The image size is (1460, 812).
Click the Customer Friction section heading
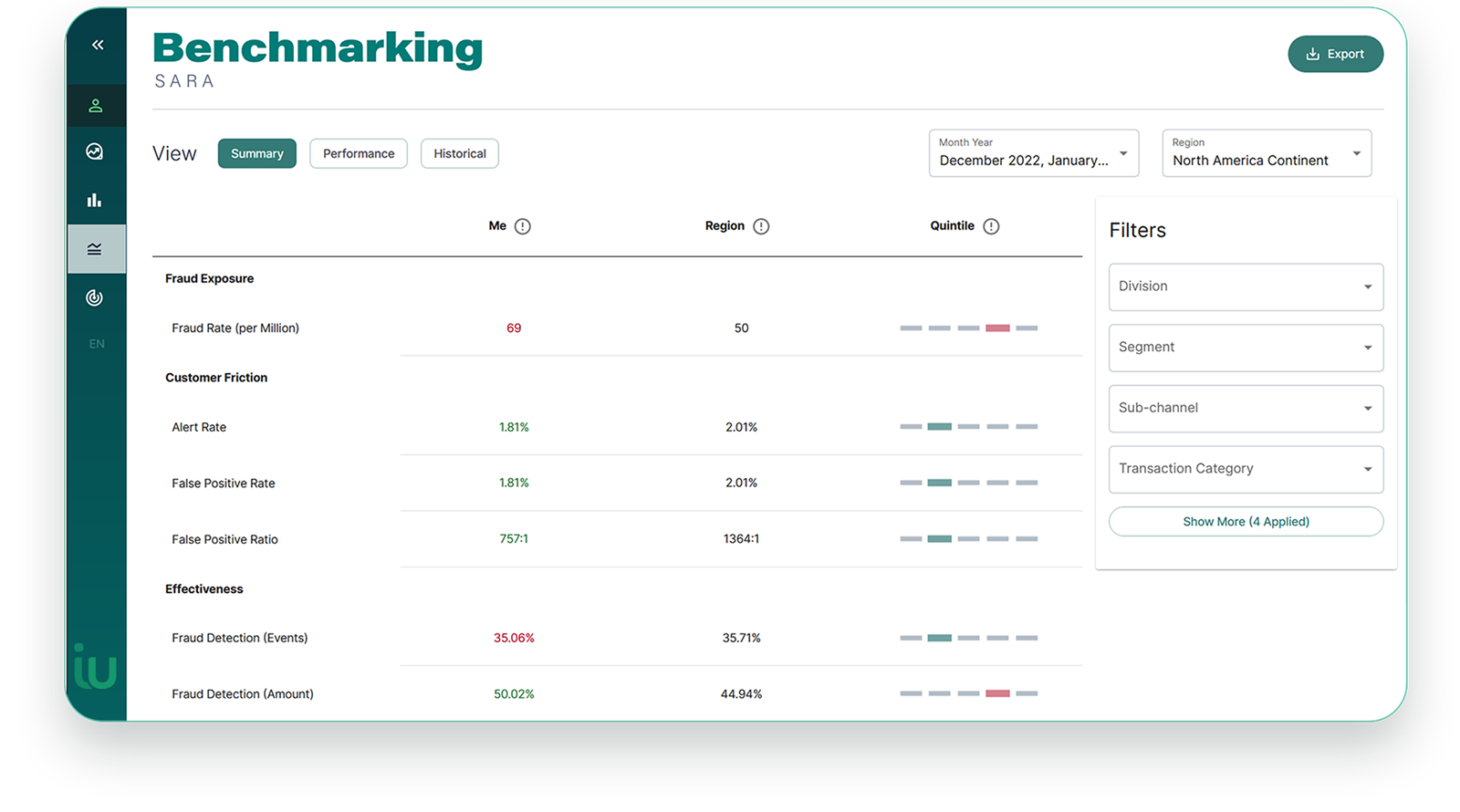[216, 378]
